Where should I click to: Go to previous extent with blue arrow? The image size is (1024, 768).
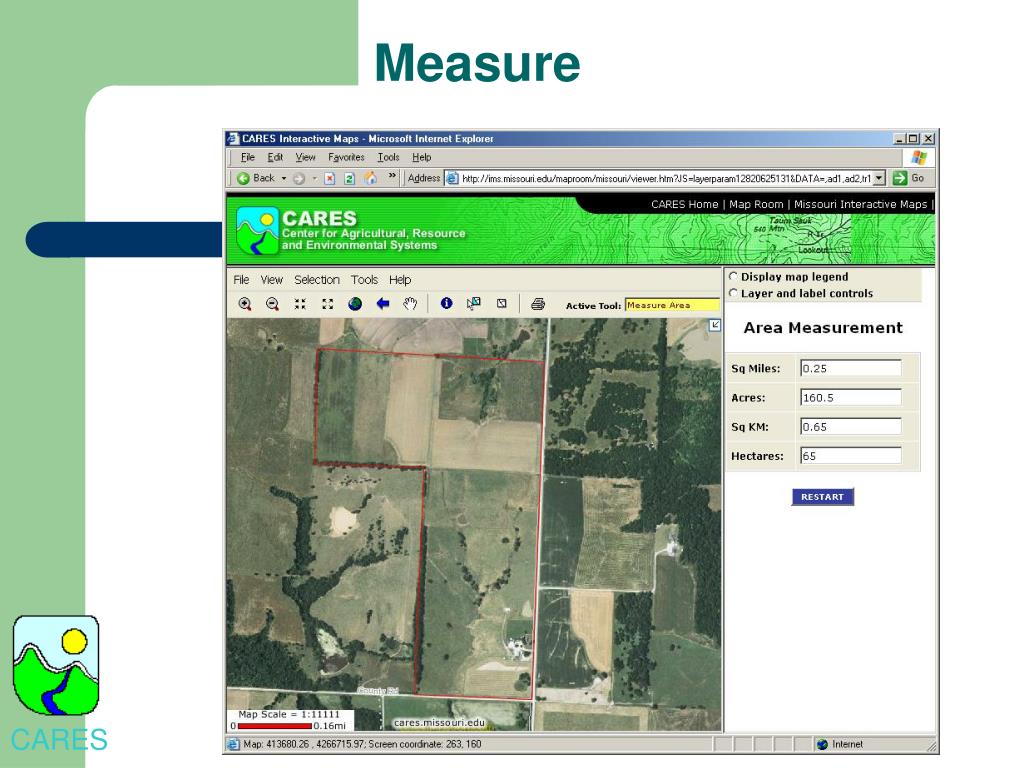click(x=383, y=304)
